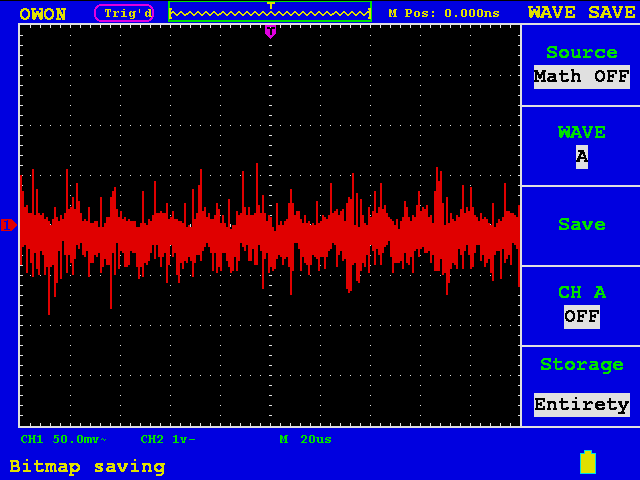Click the yellow battery status icon

588,462
